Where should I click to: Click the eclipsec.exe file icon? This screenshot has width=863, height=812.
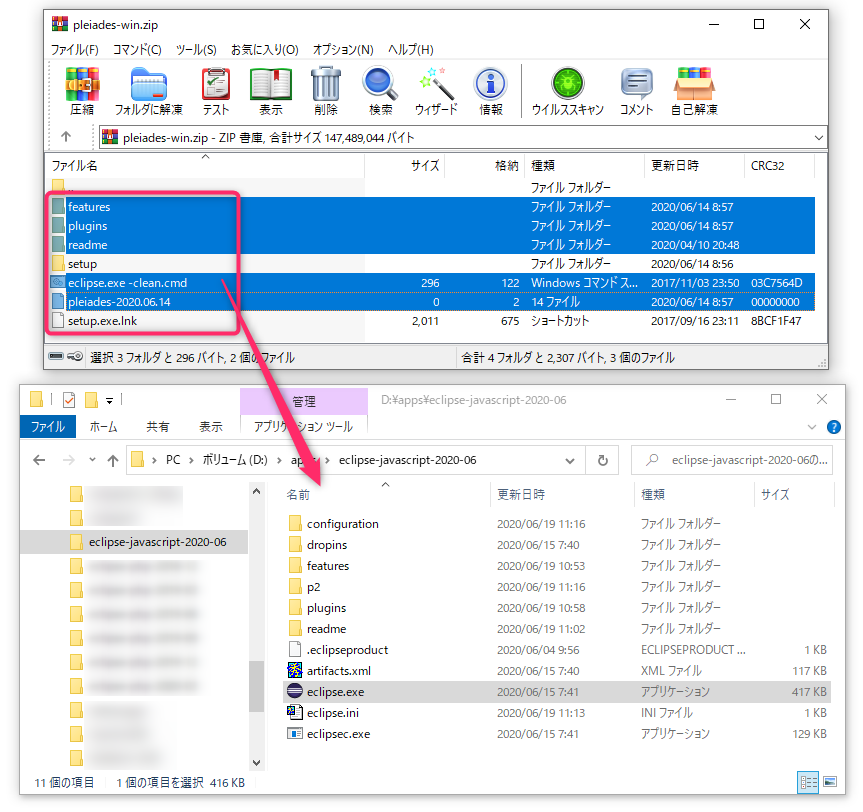(295, 733)
